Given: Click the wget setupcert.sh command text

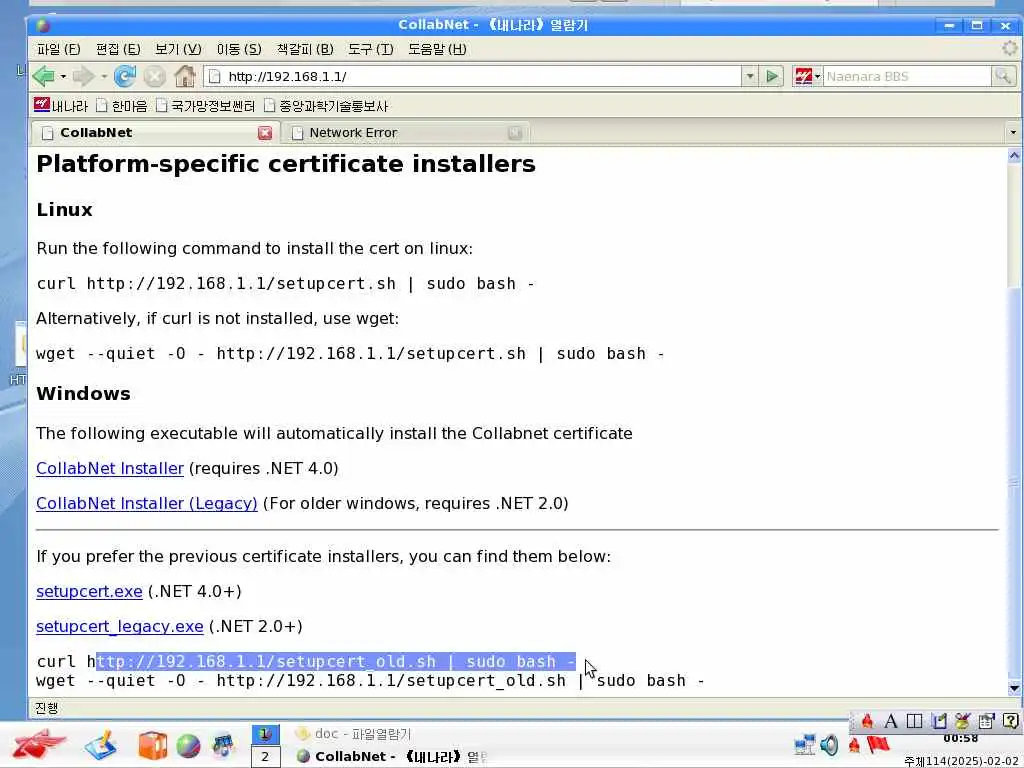Looking at the screenshot, I should tap(350, 353).
